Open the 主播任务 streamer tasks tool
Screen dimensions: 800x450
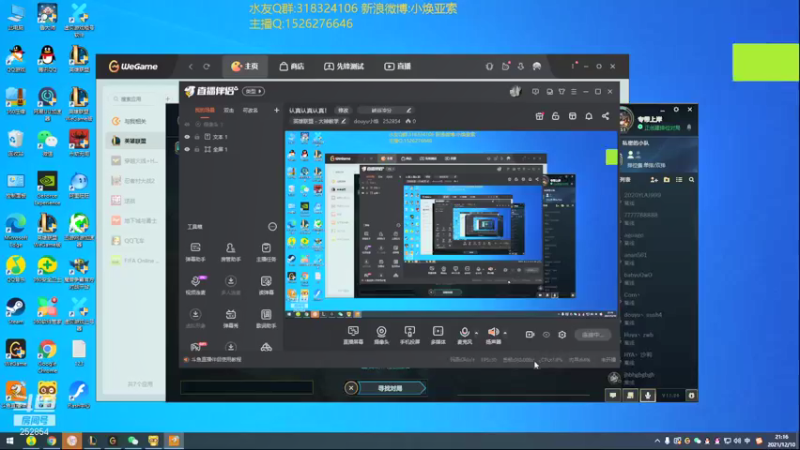click(266, 252)
